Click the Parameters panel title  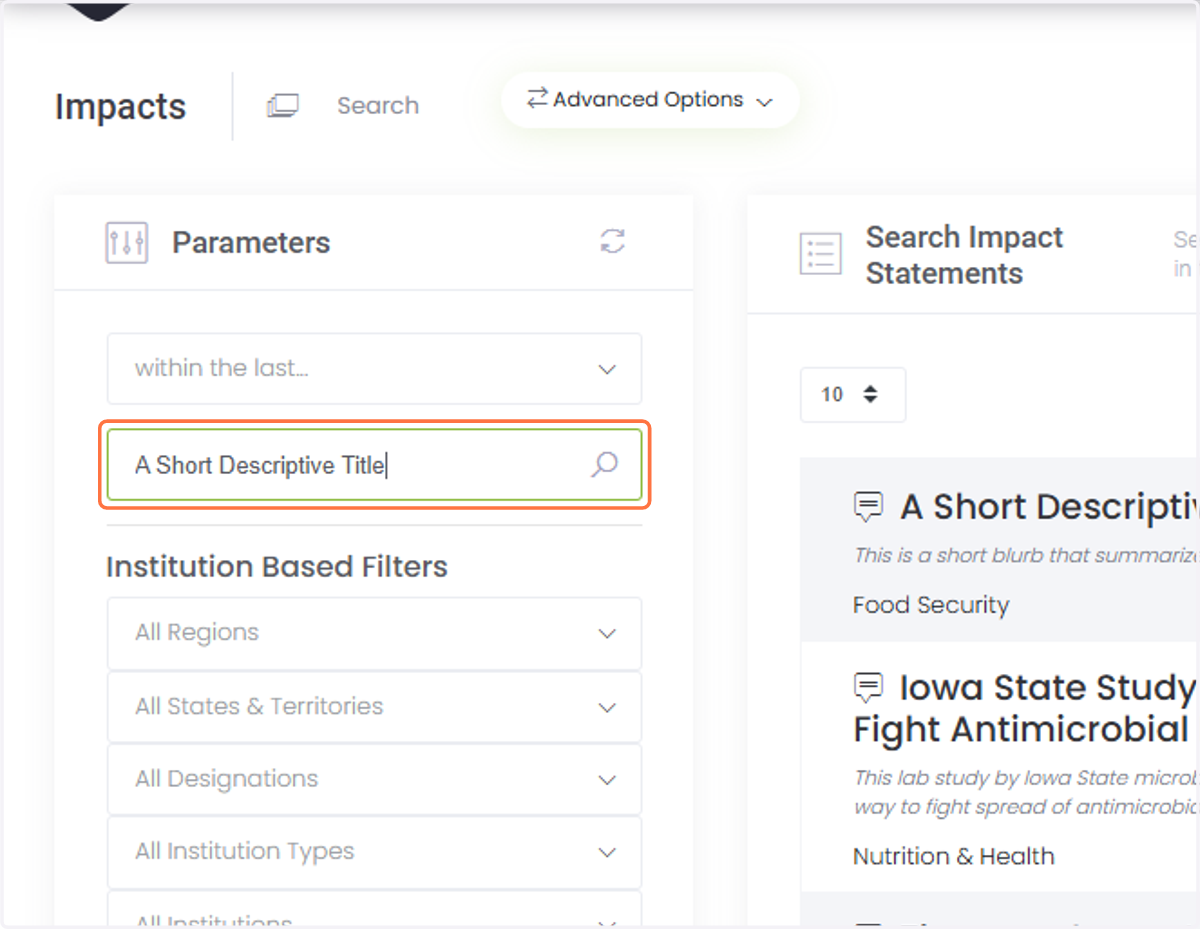pyautogui.click(x=251, y=243)
